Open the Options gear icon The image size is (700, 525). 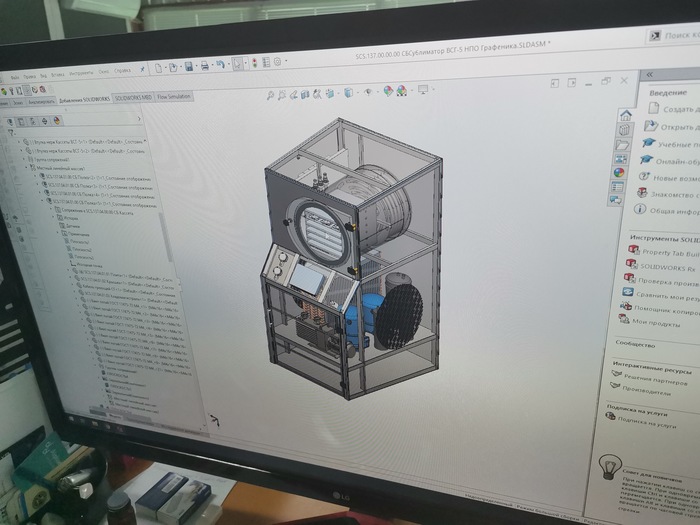coord(278,62)
